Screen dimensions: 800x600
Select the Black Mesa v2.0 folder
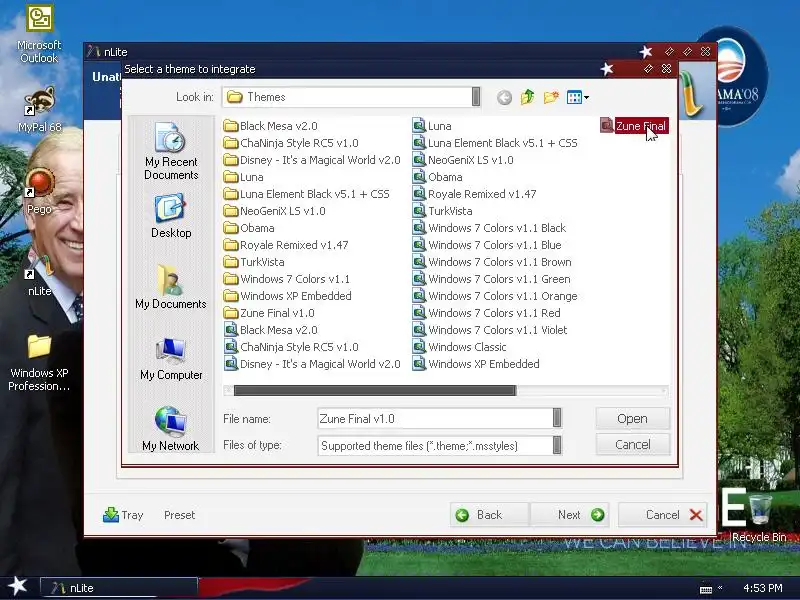coord(271,126)
